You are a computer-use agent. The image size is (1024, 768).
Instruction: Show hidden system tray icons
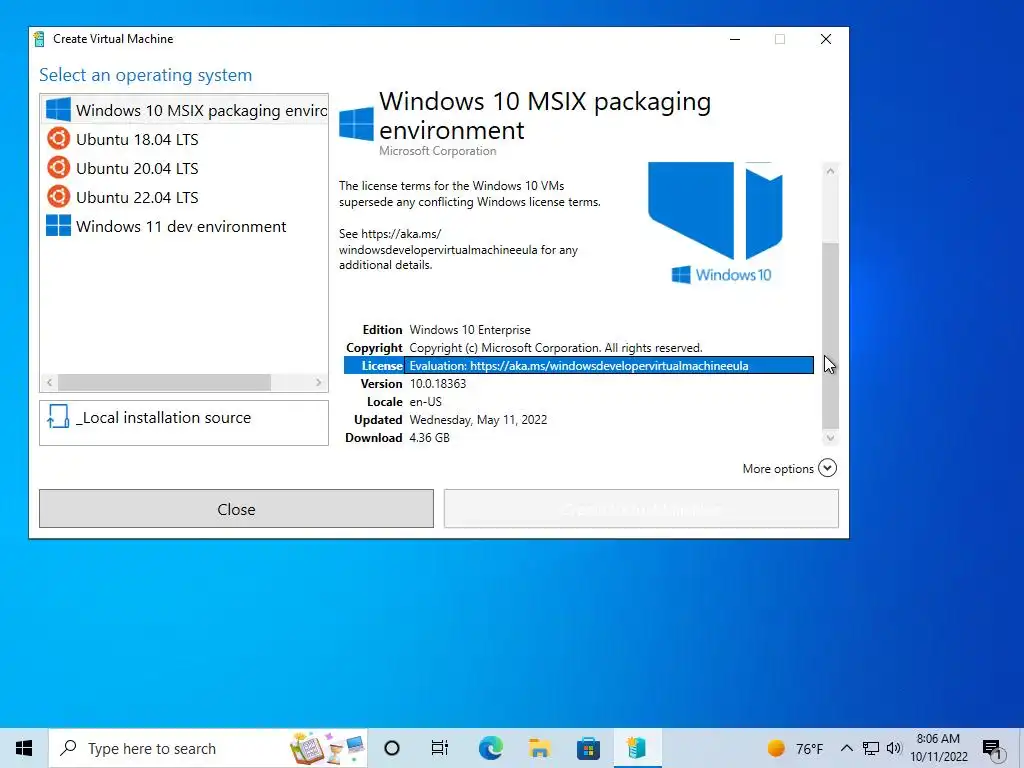846,748
